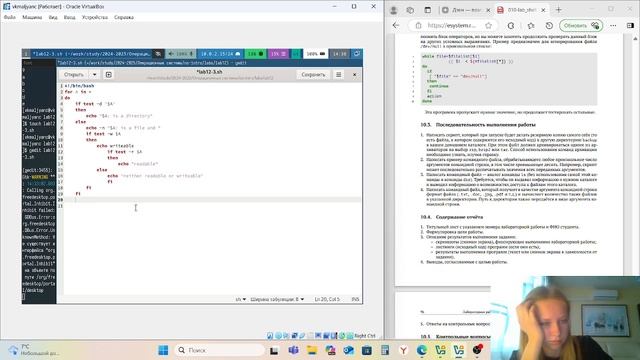The width and height of the screenshot is (640, 360).
Task: Open the sh language selector in status bar
Action: tap(240, 299)
